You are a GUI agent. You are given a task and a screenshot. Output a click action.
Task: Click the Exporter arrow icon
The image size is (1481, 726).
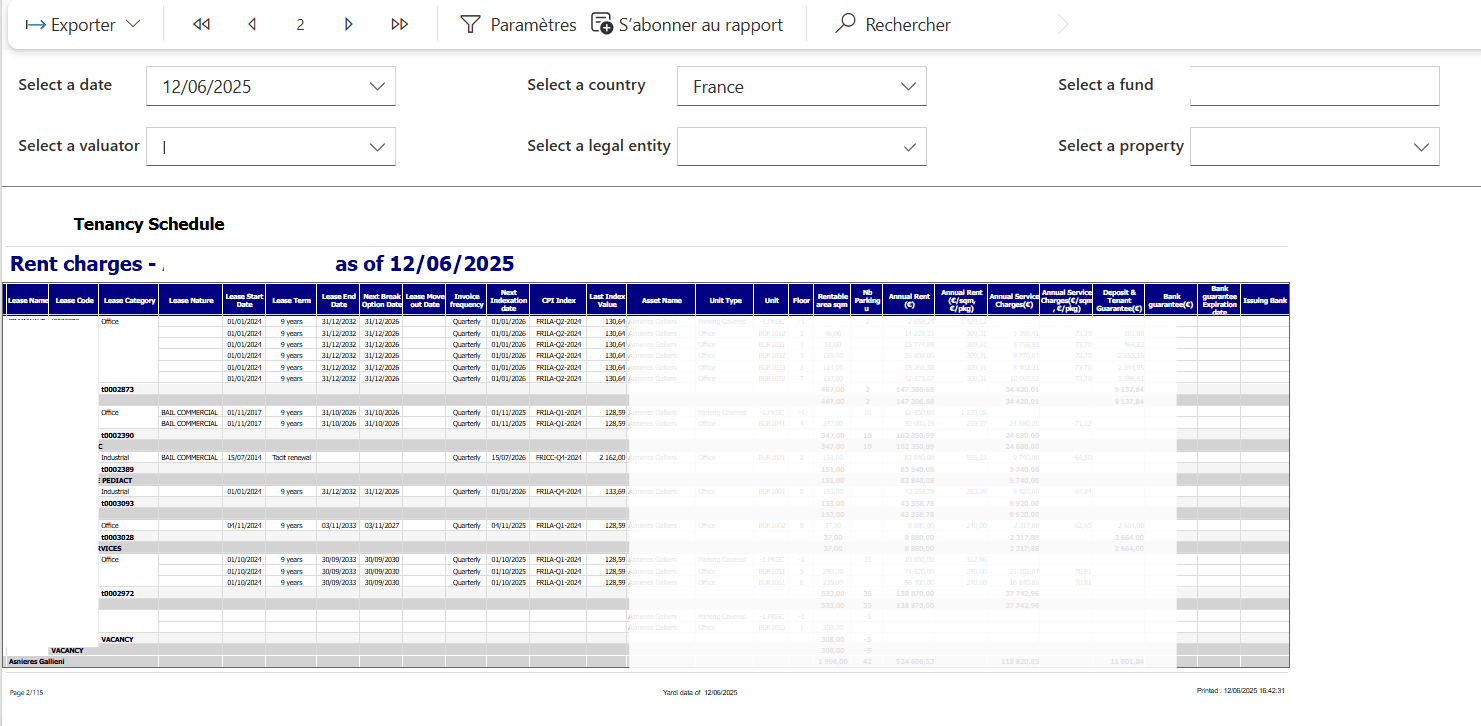[35, 25]
